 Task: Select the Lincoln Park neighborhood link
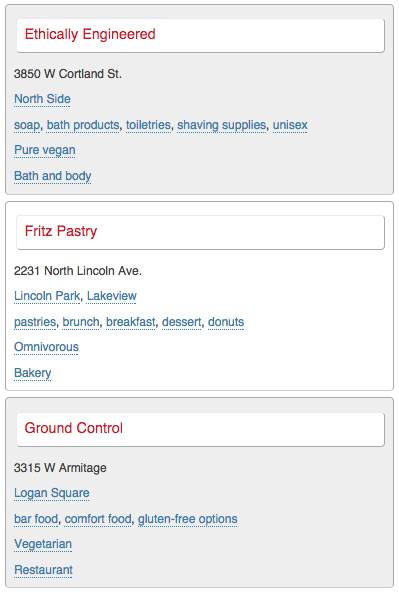point(47,296)
